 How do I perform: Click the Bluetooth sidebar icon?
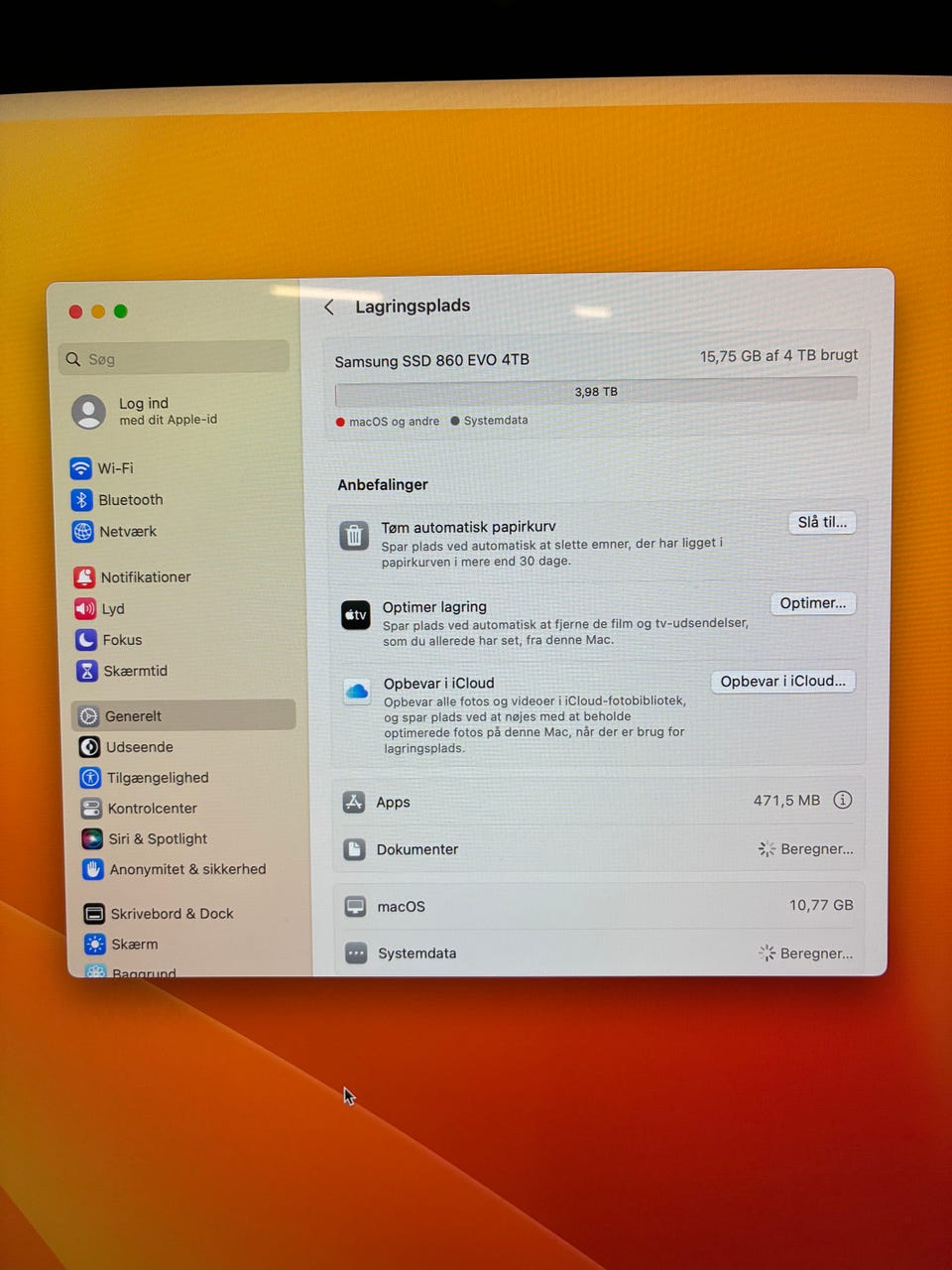click(82, 500)
